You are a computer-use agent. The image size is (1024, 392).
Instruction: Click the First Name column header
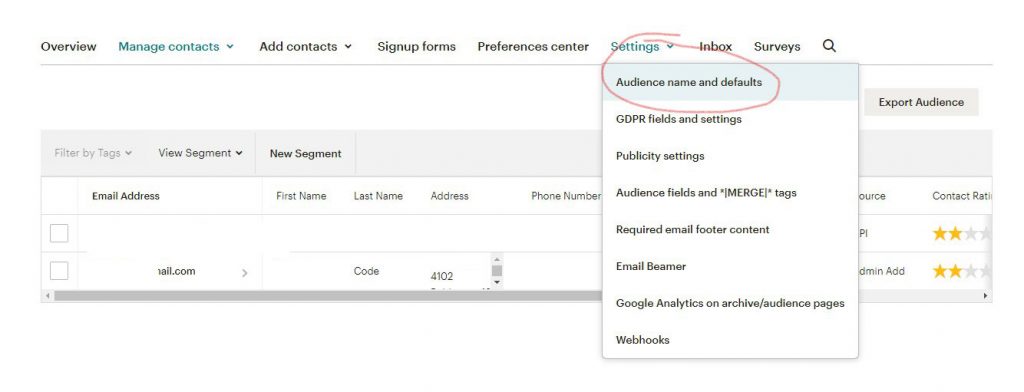coord(301,196)
